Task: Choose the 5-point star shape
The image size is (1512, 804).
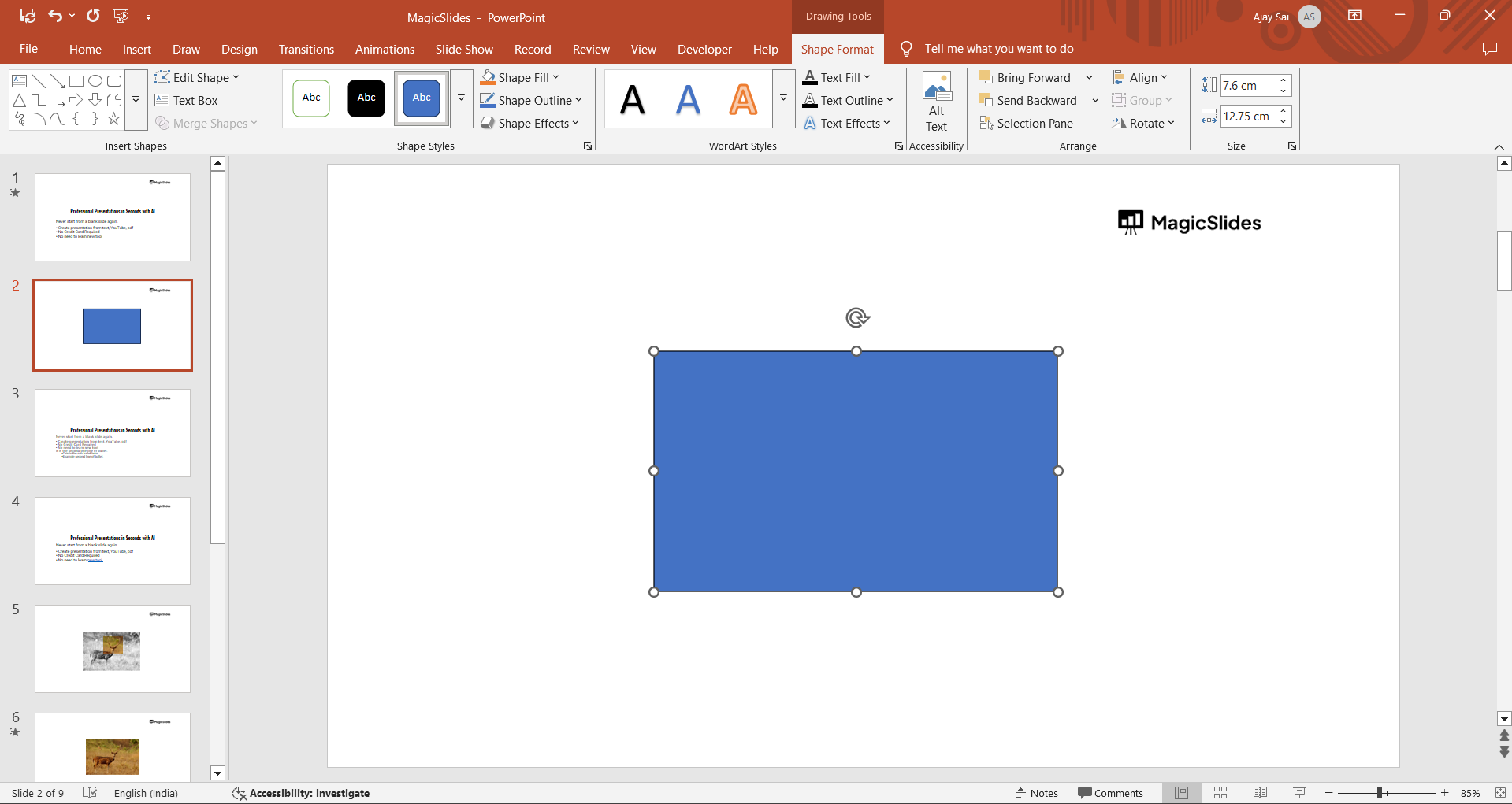Action: (x=114, y=119)
